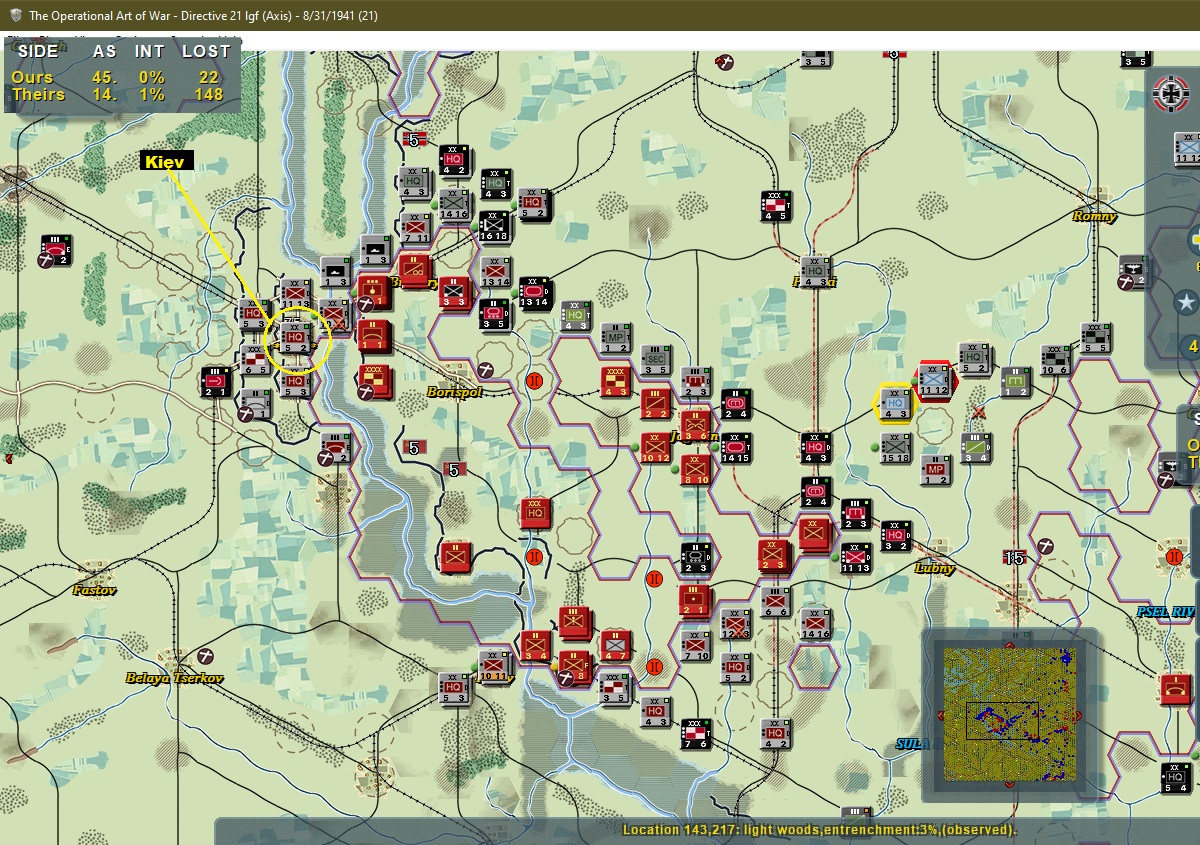Click the minimap overview thumbnail
The width and height of the screenshot is (1200, 845).
pyautogui.click(x=1008, y=714)
